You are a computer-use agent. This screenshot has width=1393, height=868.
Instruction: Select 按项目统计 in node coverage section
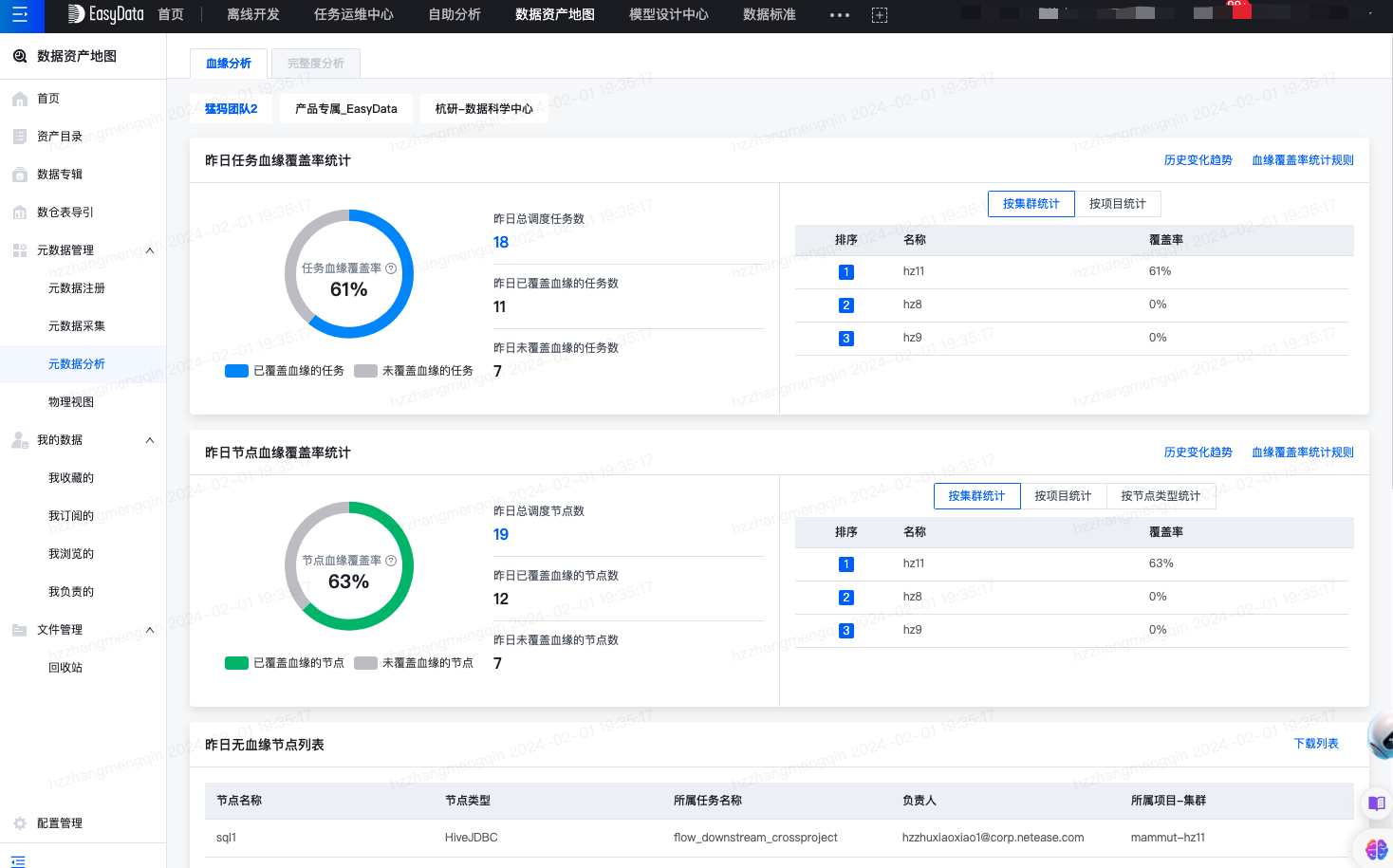click(1063, 496)
